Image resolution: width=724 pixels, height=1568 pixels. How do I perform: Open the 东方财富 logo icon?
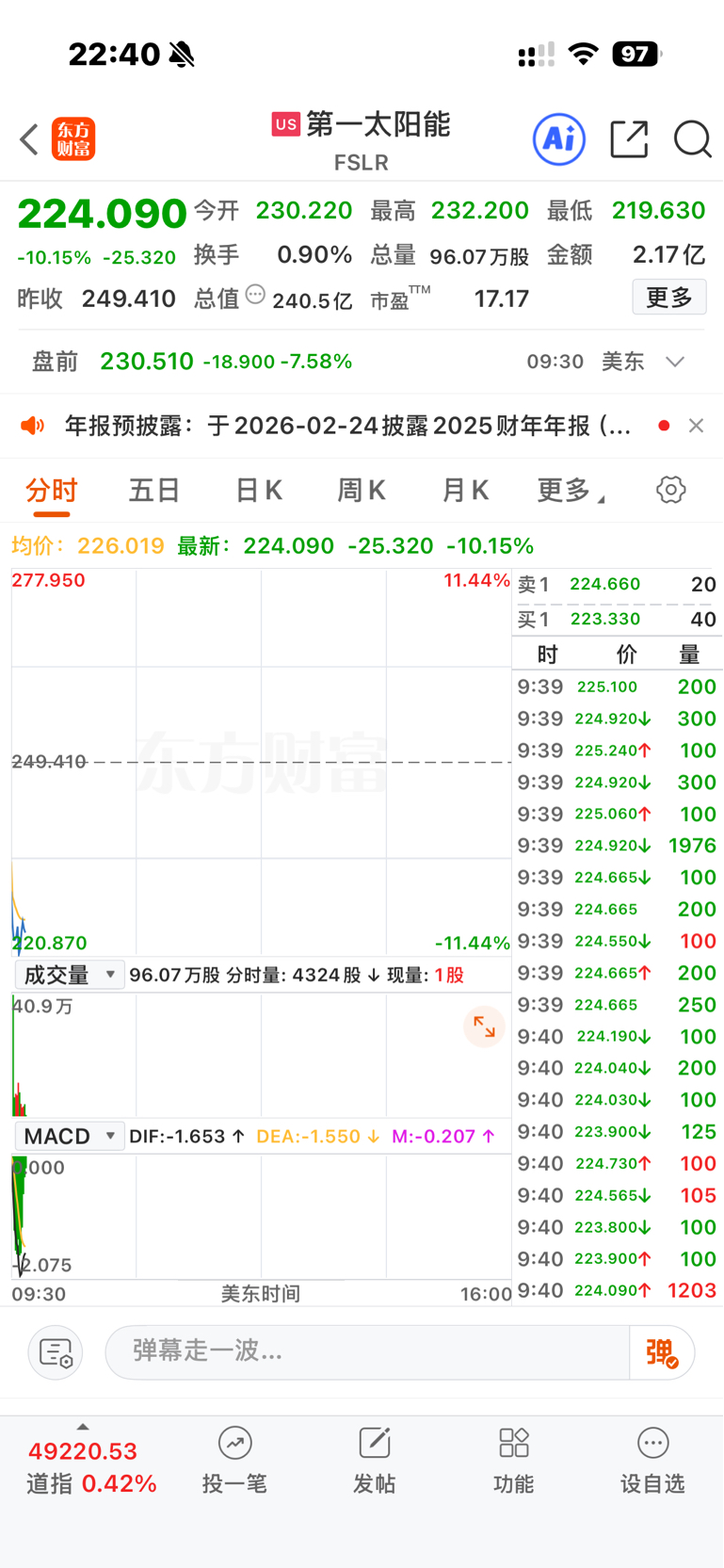coord(73,139)
